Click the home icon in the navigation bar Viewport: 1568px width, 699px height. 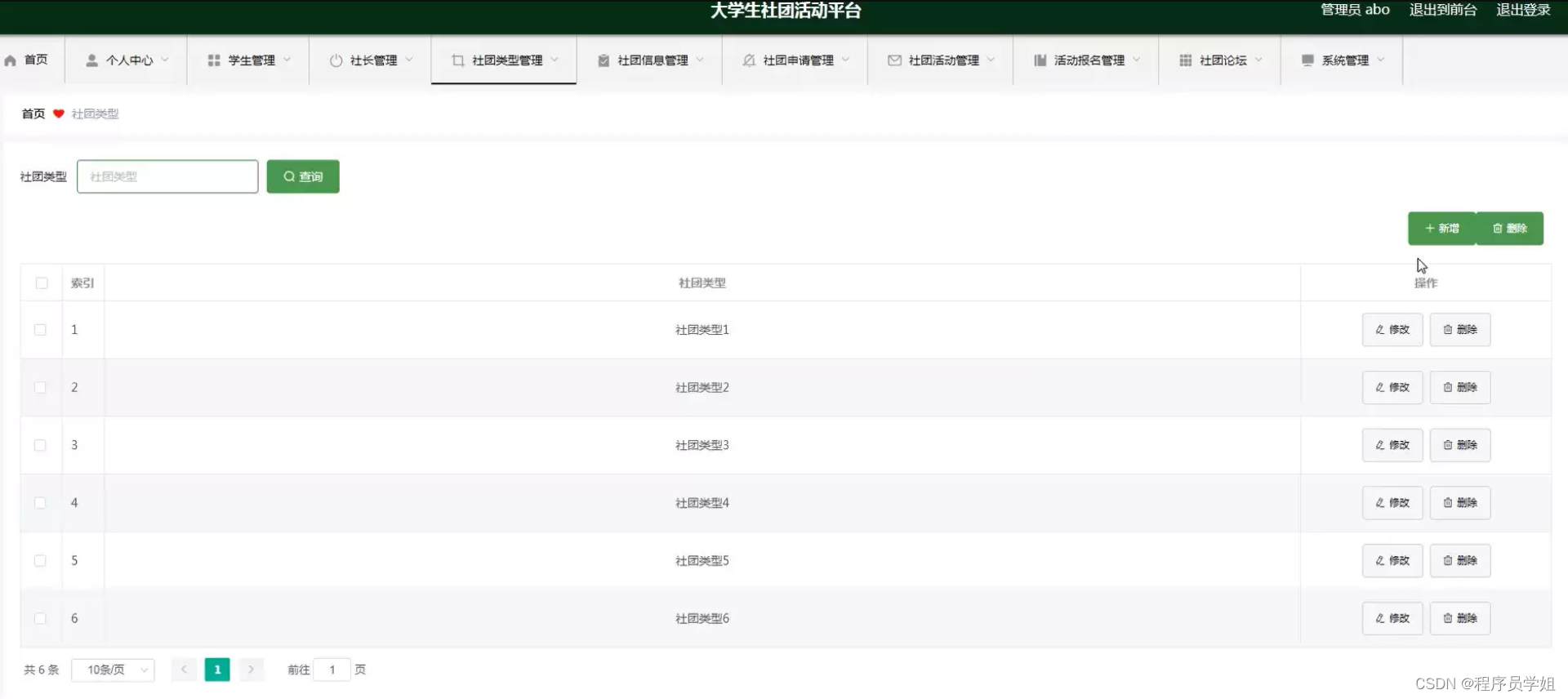(11, 60)
